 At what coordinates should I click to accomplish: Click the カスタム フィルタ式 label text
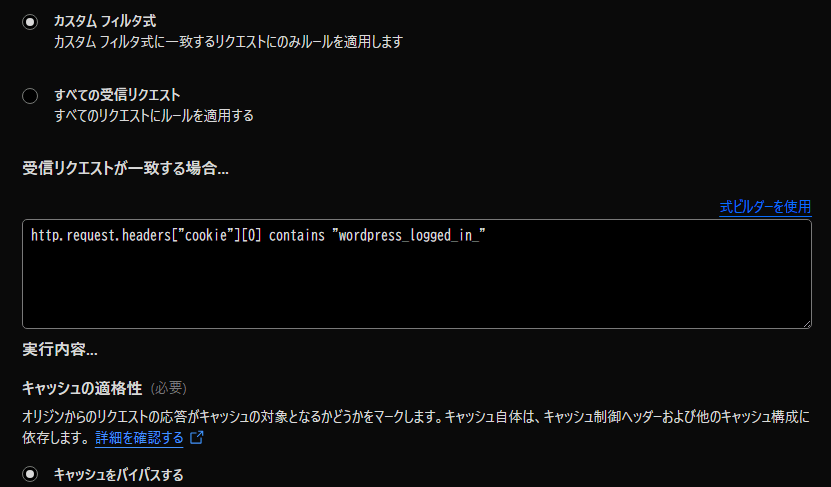click(104, 21)
